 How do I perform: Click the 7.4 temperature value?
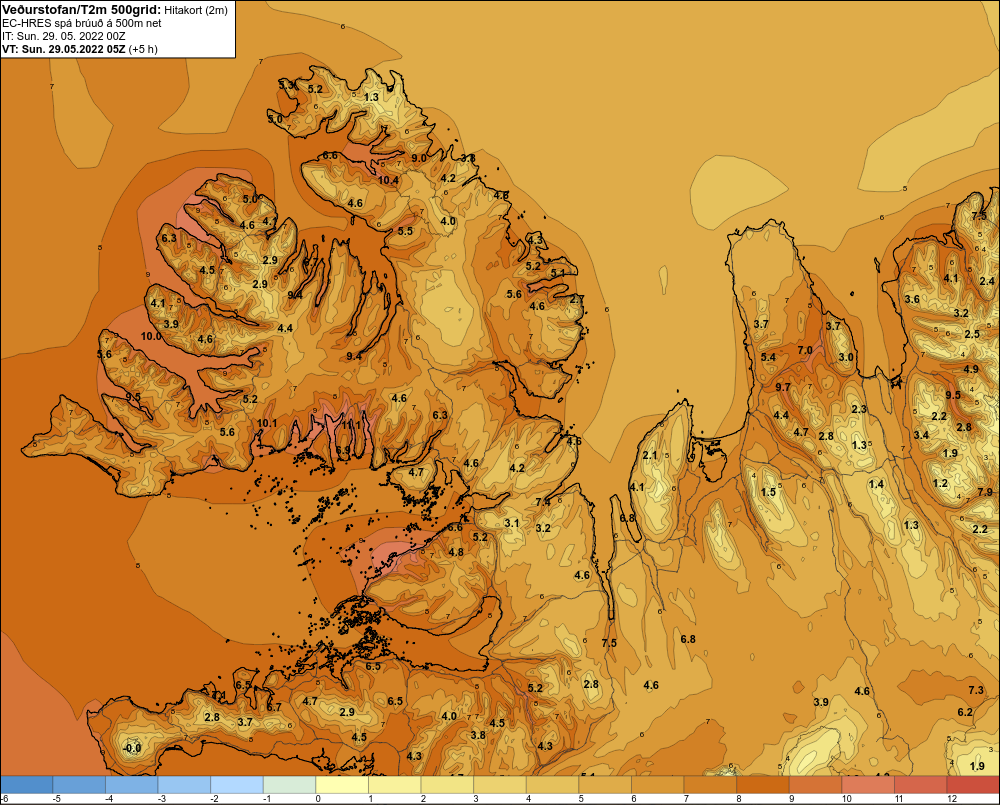[x=543, y=502]
